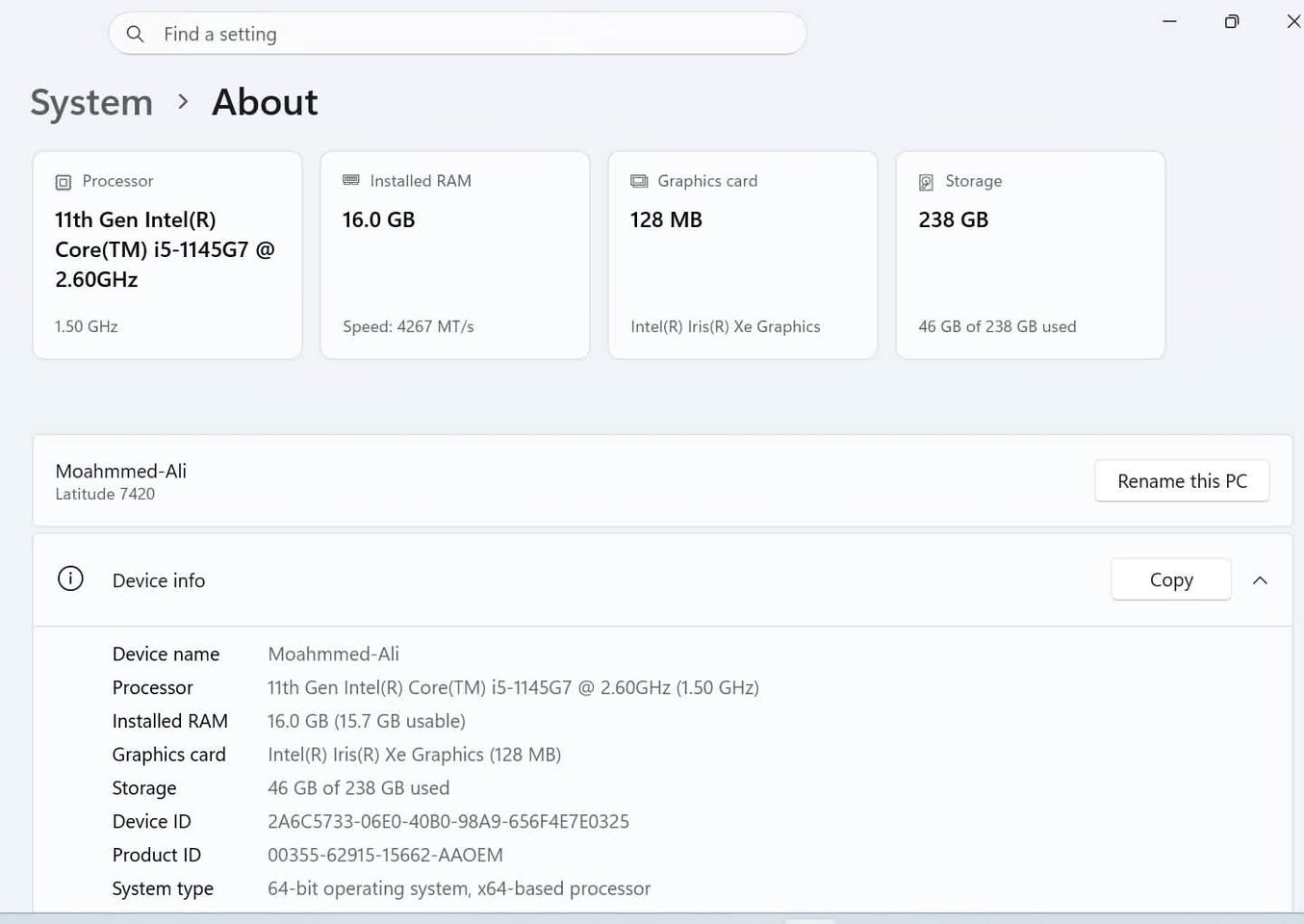1304x924 pixels.
Task: Go back to System in breadcrumb
Action: [x=91, y=102]
